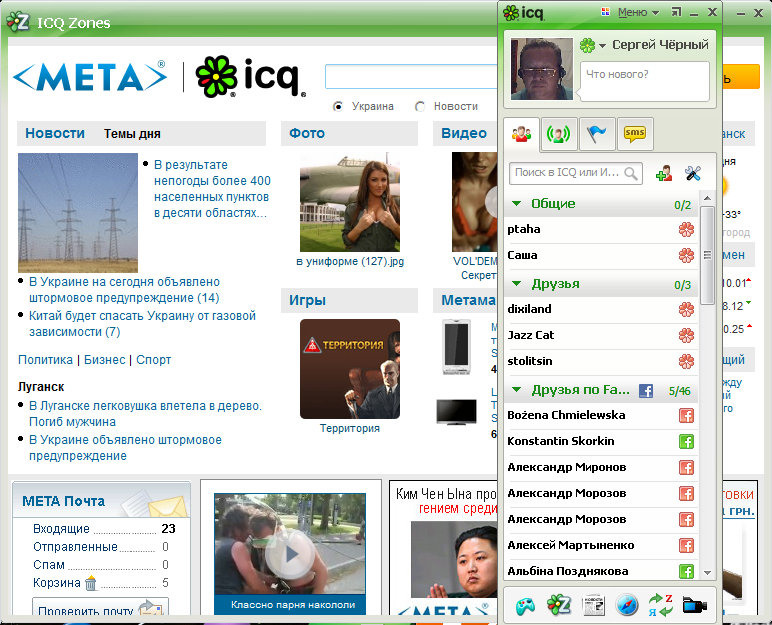Open ICQ Zones from bottom toolbar
This screenshot has width=772, height=625.
coord(559,605)
